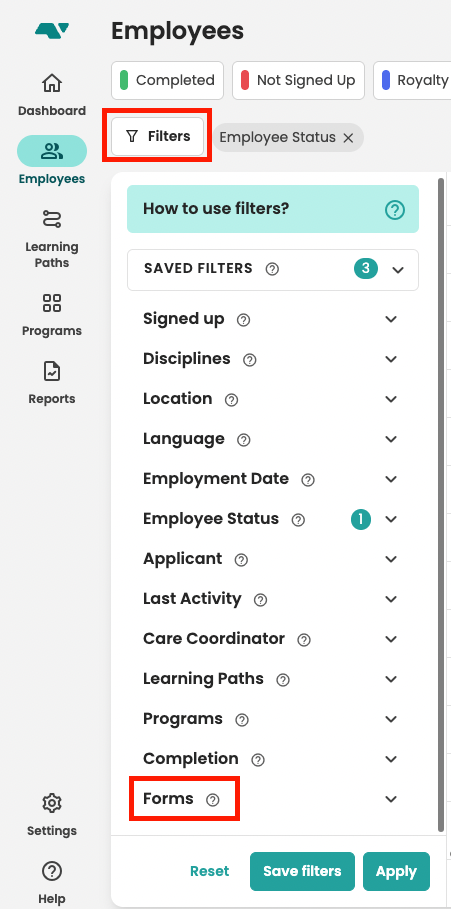
Task: Click the Reset link
Action: point(210,871)
